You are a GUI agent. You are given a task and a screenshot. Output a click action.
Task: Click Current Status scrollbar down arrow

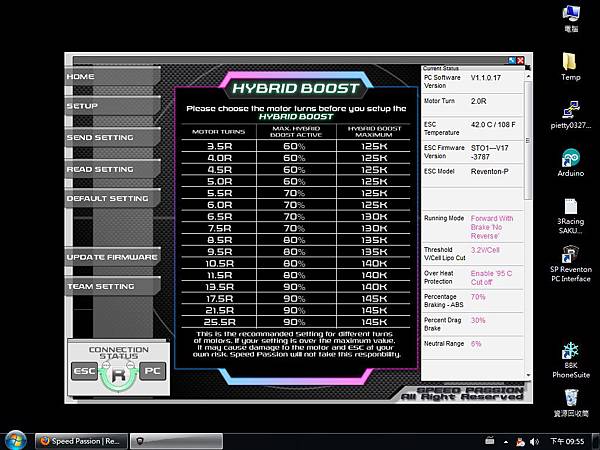[528, 375]
